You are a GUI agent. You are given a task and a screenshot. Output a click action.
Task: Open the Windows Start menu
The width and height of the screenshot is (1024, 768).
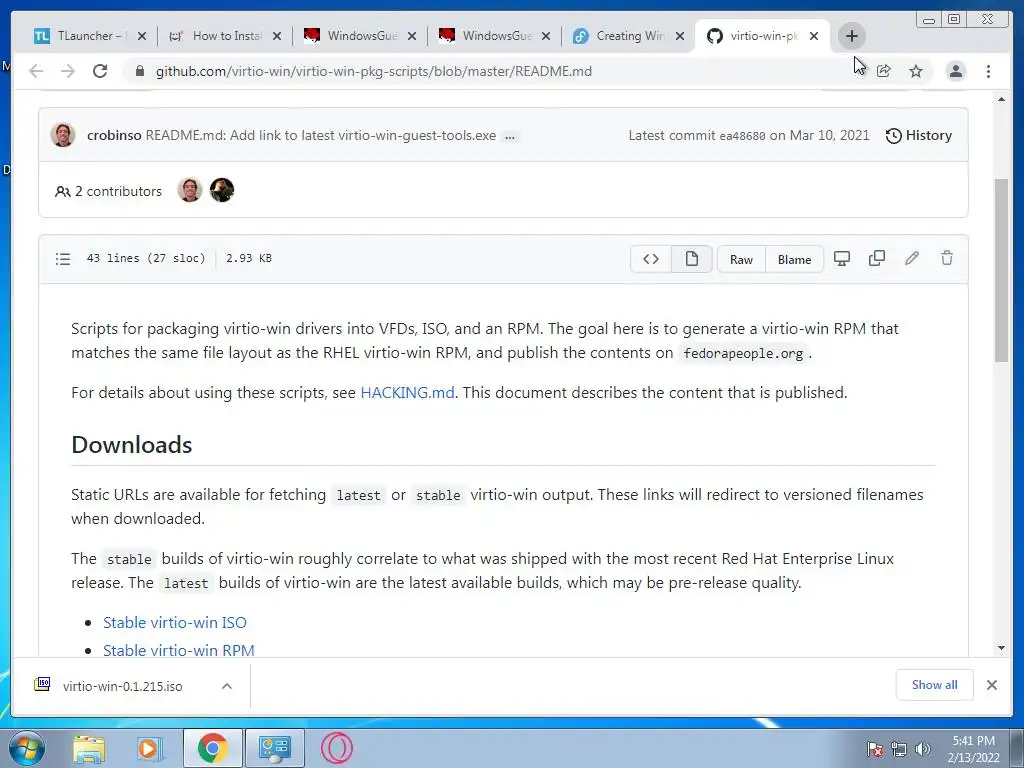click(x=27, y=748)
